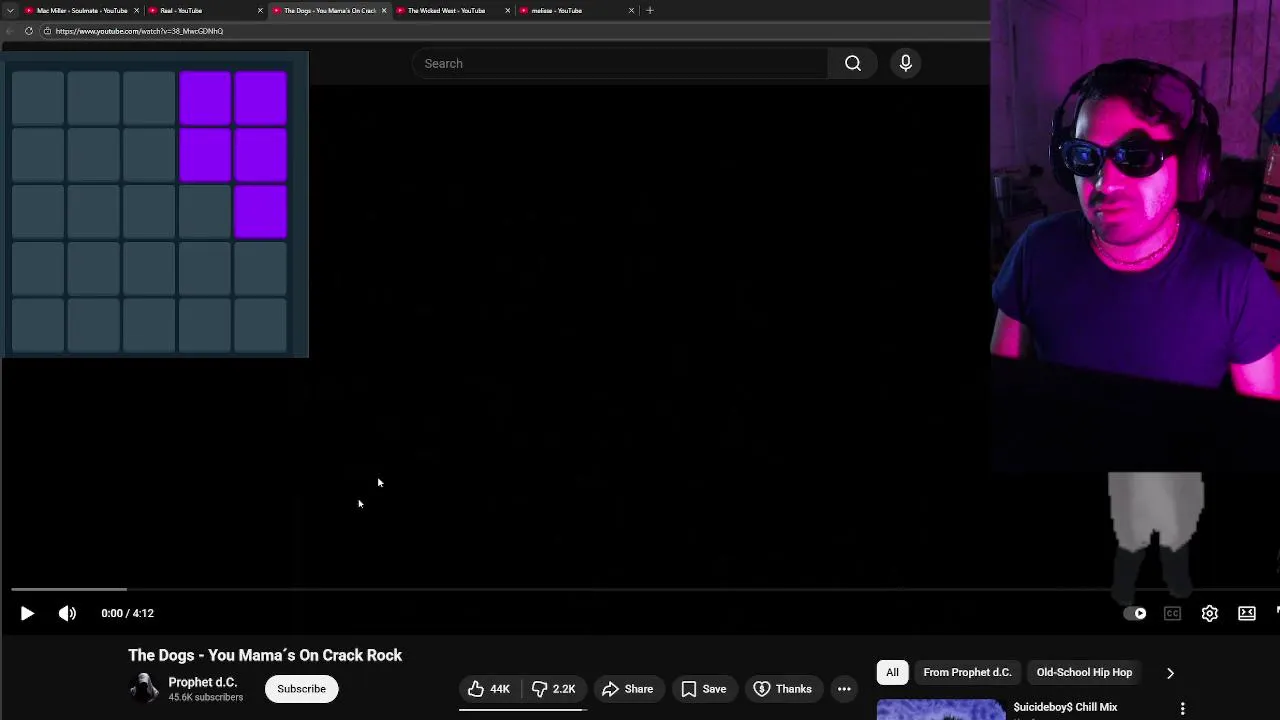
Task: Mute the video volume speaker icon
Action: click(67, 613)
